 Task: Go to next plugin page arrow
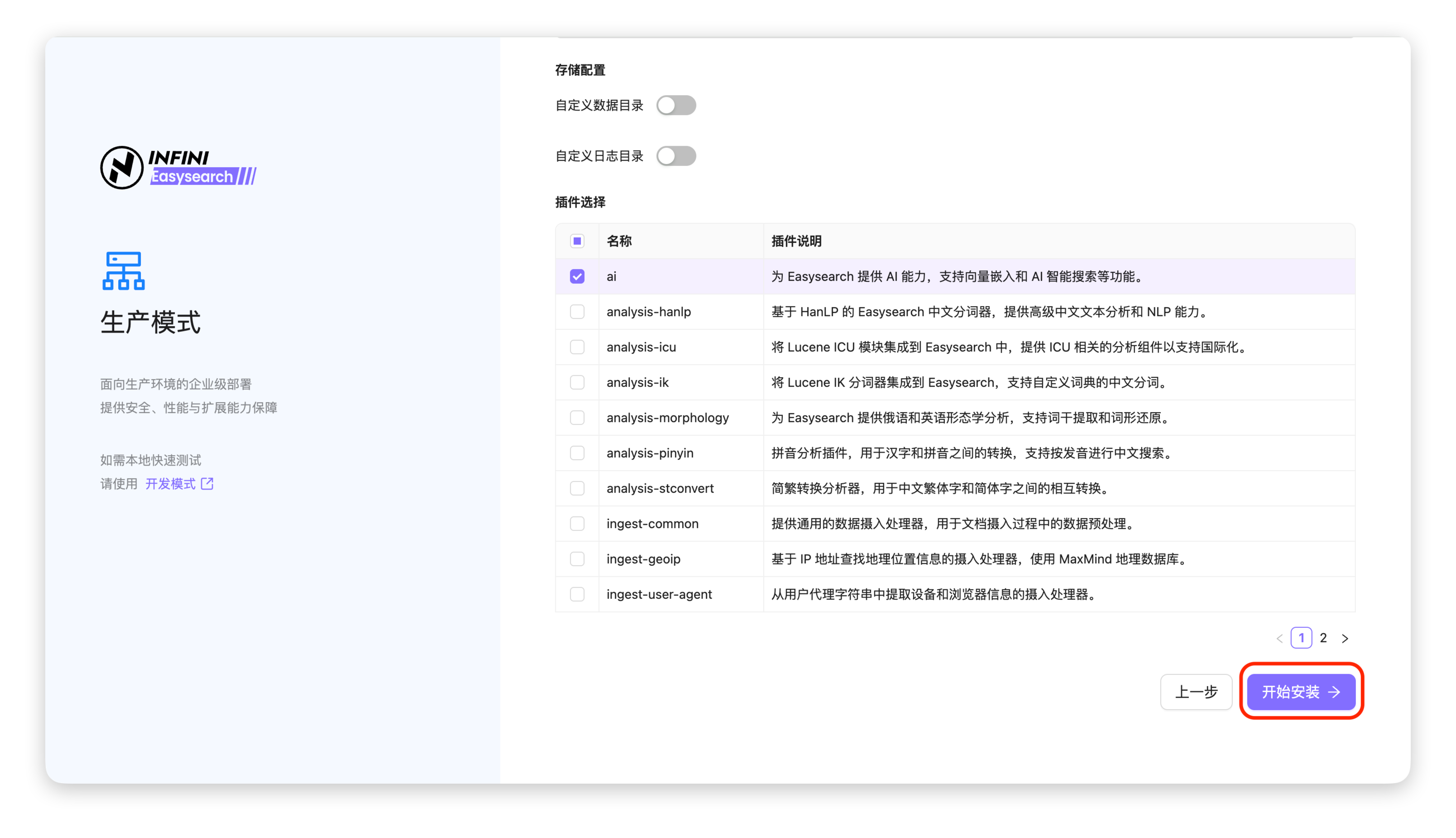click(x=1345, y=638)
